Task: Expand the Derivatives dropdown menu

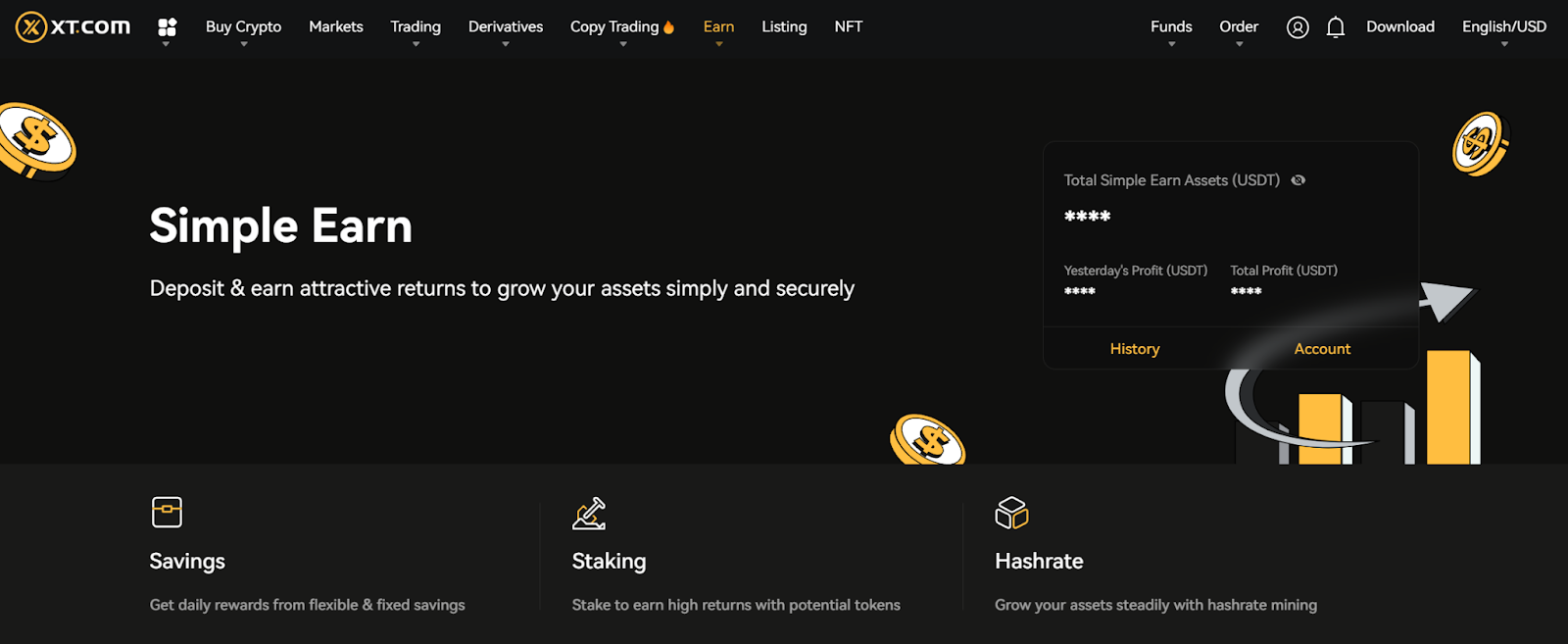Action: pyautogui.click(x=505, y=27)
